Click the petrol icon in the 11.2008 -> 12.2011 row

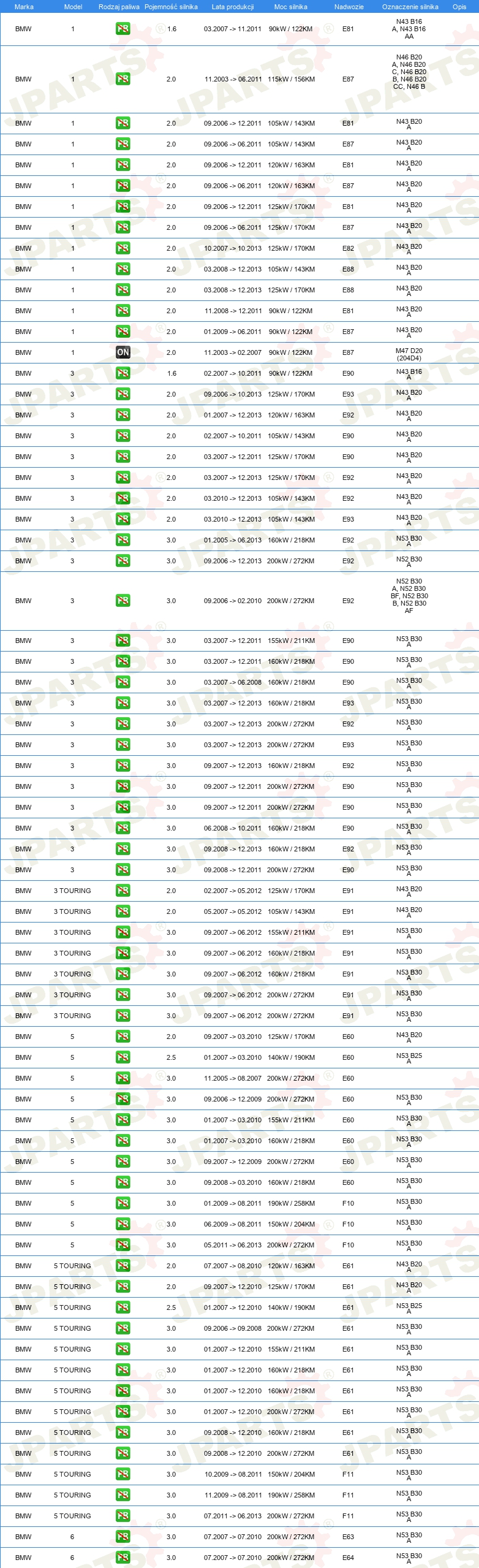pyautogui.click(x=123, y=311)
